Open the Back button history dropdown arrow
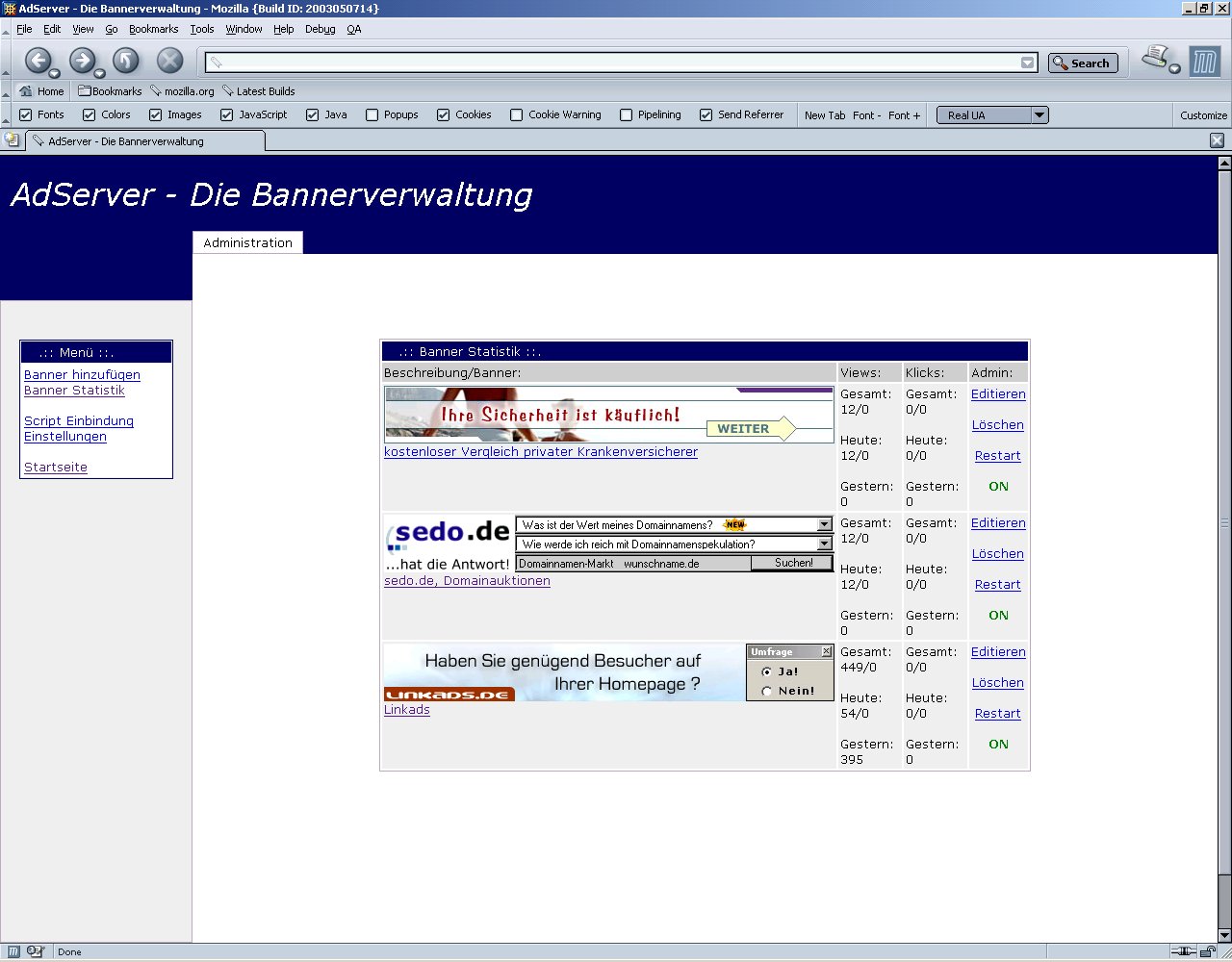Viewport: 1232px width, 962px height. pos(55,73)
